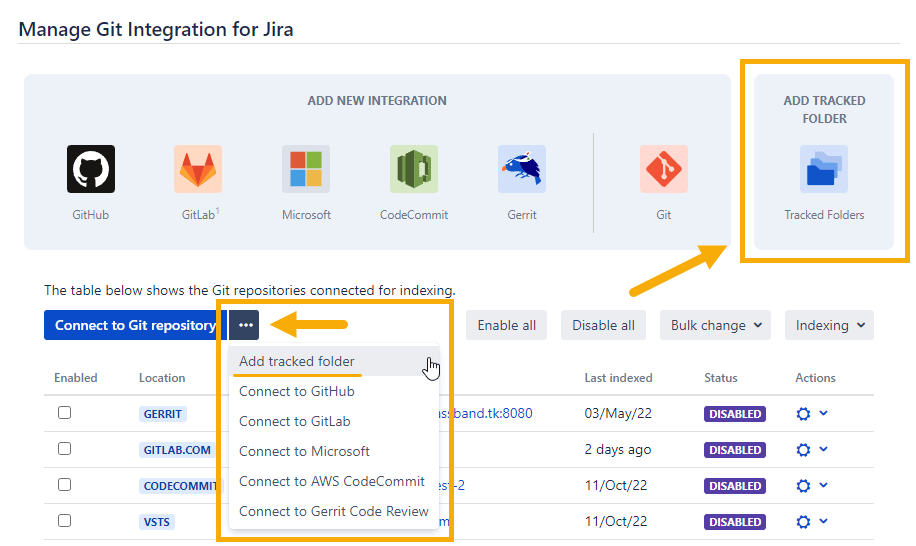Click the GERRIT location tag
The height and width of the screenshot is (546, 916).
[162, 414]
